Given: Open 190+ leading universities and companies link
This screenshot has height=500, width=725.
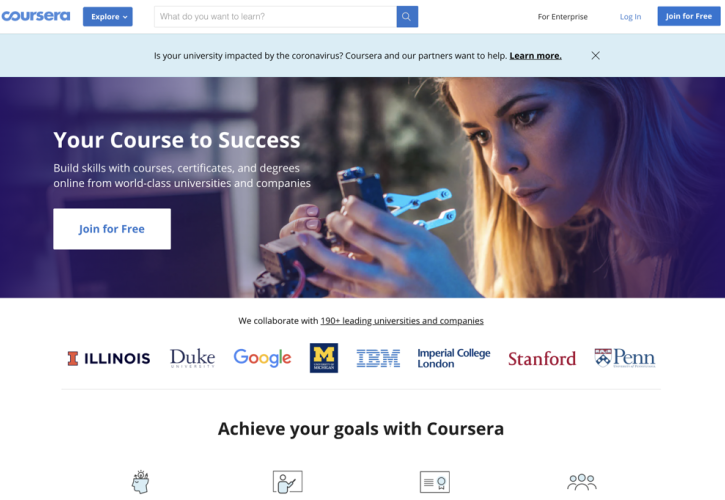Looking at the screenshot, I should coord(402,321).
